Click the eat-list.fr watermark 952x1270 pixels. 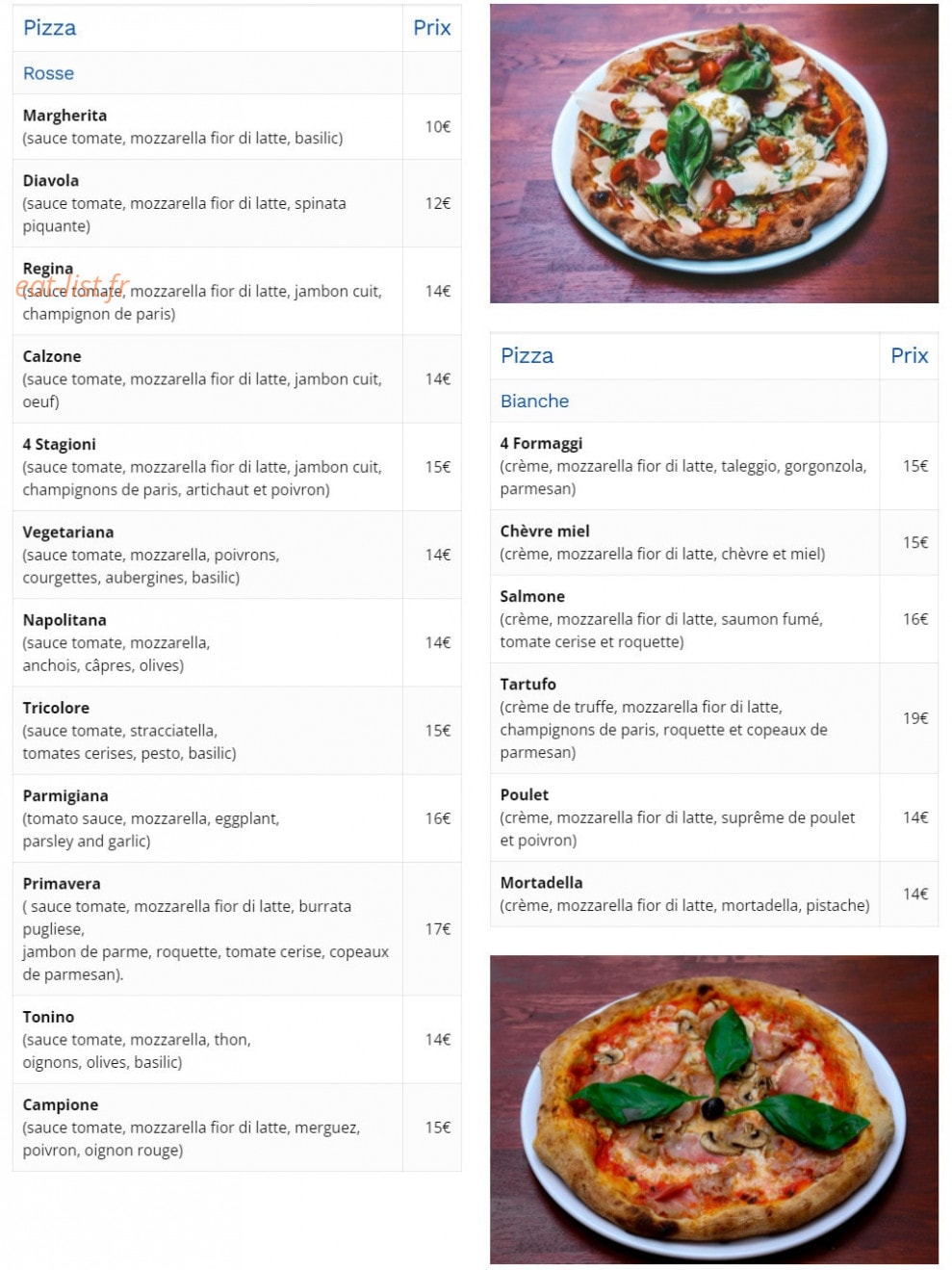tap(72, 286)
